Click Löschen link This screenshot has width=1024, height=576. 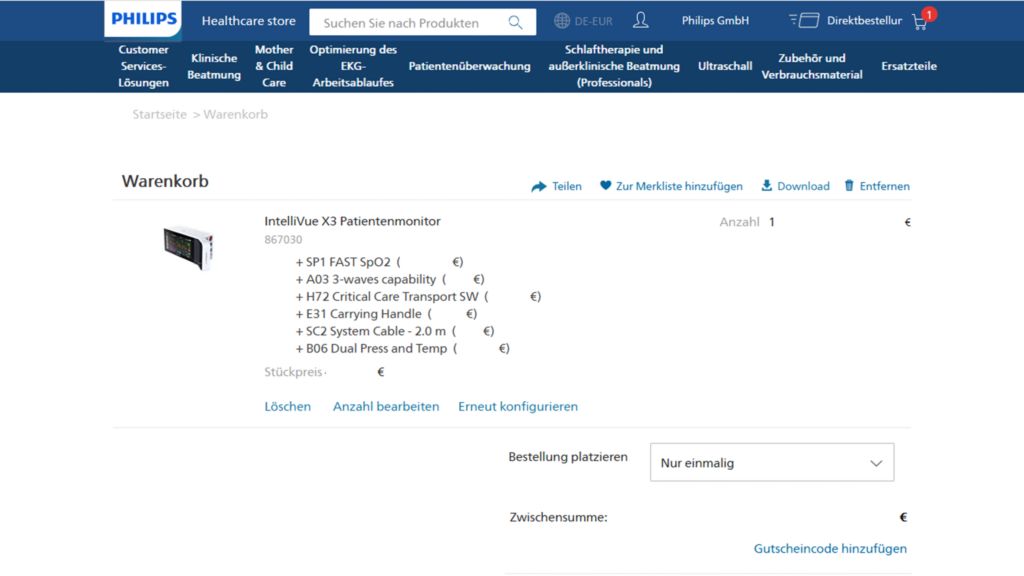287,406
